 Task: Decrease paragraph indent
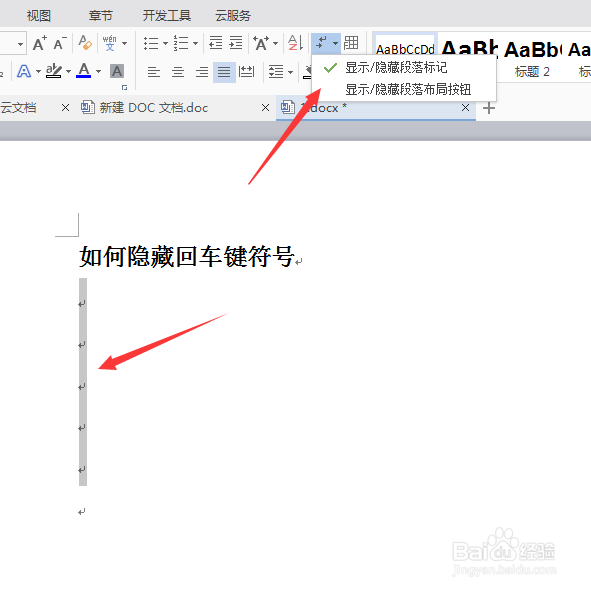click(216, 43)
